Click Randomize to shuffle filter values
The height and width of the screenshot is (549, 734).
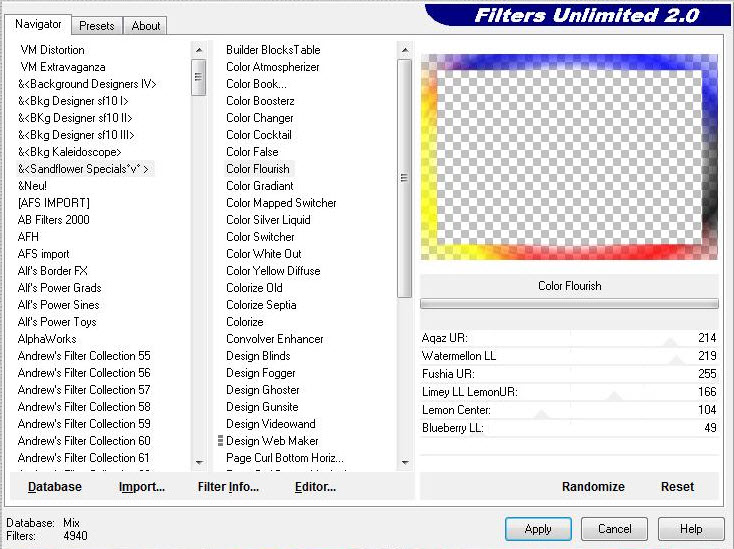(593, 487)
